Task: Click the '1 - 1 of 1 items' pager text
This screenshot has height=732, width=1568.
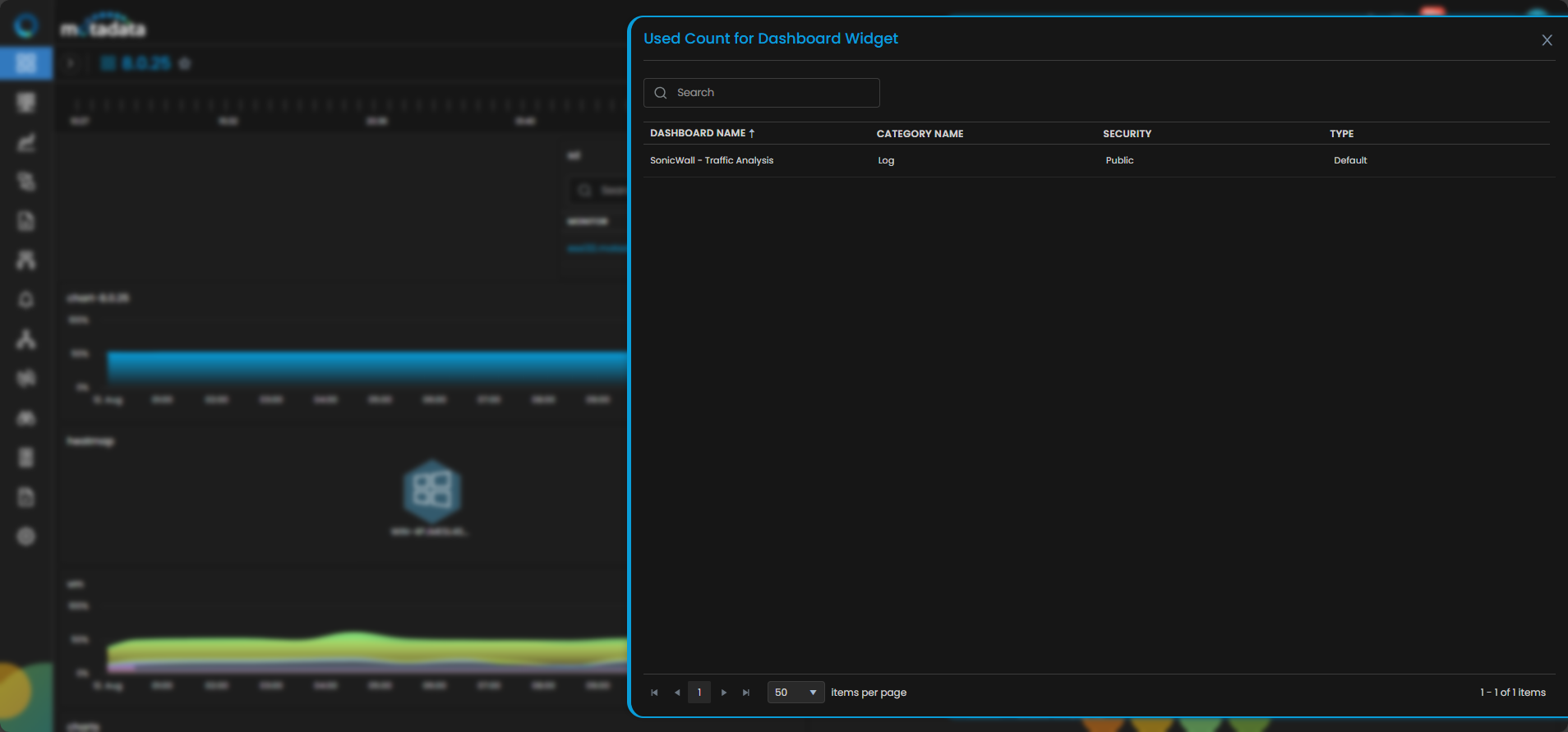Action: 1513,693
